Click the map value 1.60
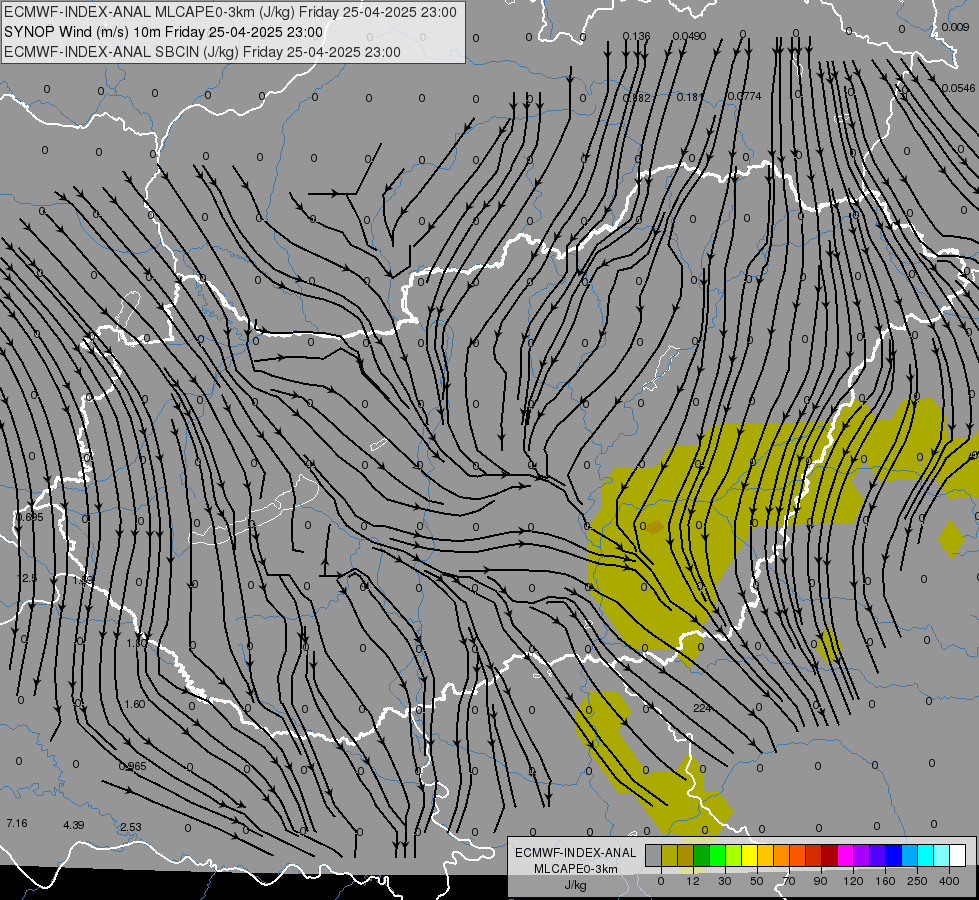 (135, 704)
